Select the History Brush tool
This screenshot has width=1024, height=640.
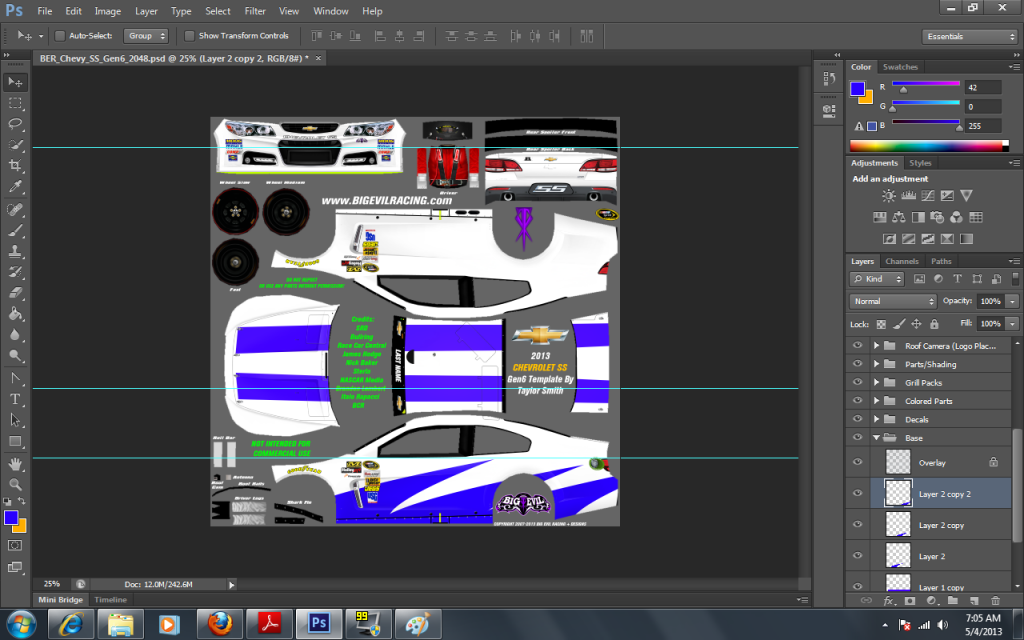coord(15,272)
